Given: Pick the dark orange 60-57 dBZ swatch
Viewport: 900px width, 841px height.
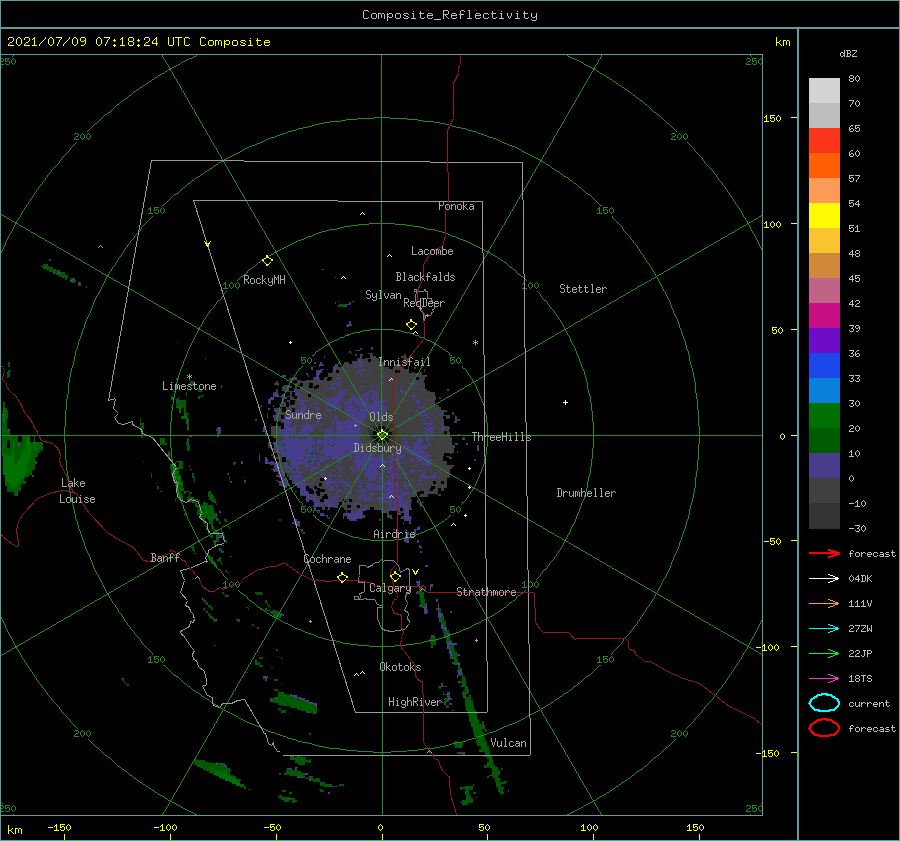Looking at the screenshot, I should [824, 166].
